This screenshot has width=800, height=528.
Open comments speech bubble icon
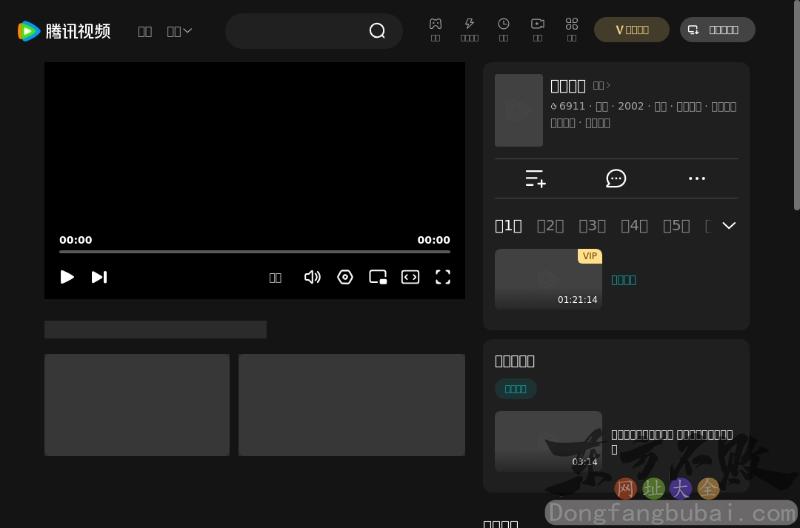tap(616, 179)
